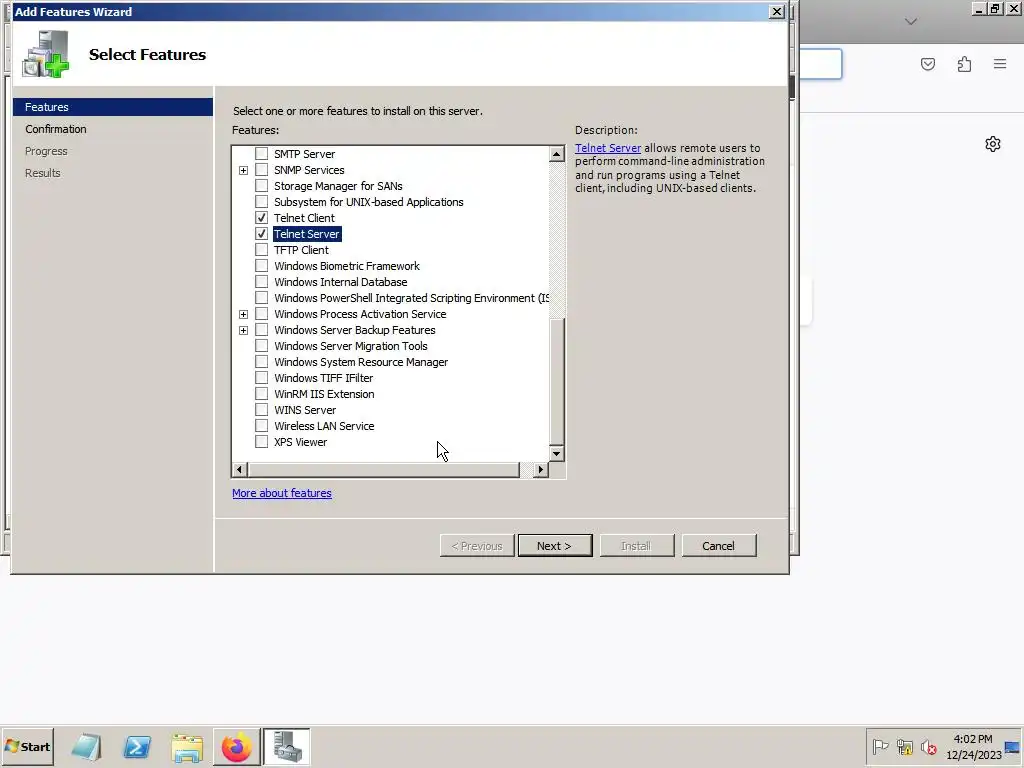Viewport: 1024px width, 768px height.
Task: Click the Firefox address bar field
Action: point(821,64)
